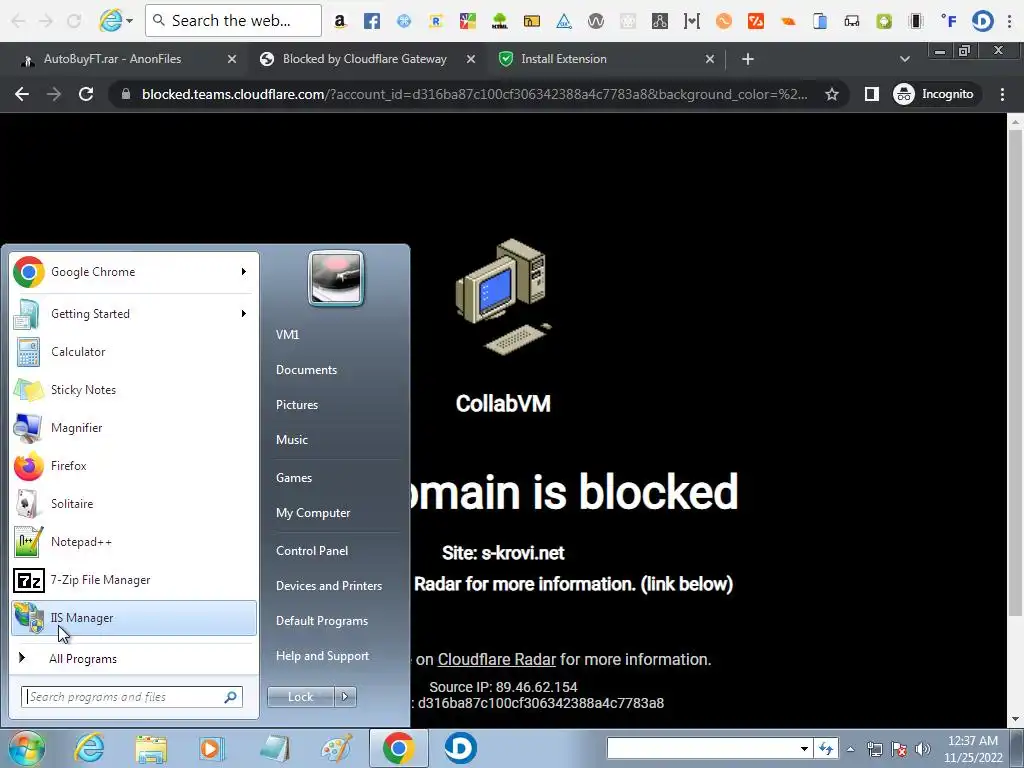This screenshot has height=768, width=1024.
Task: Open Devices and Printers
Action: tap(329, 586)
